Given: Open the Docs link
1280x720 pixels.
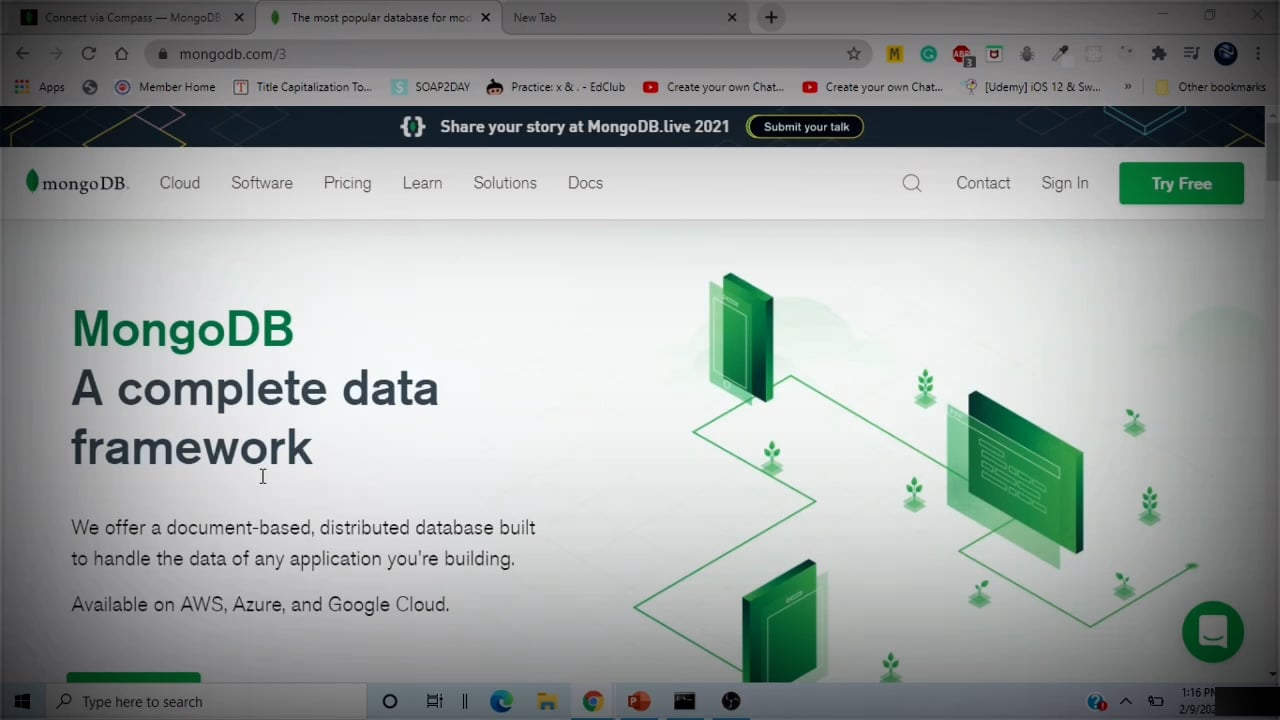Looking at the screenshot, I should coord(585,183).
